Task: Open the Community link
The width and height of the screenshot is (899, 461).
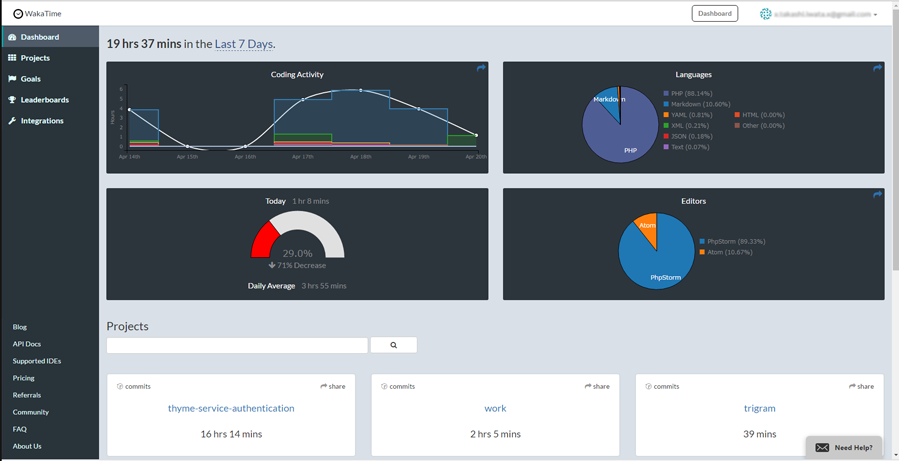Action: point(31,412)
